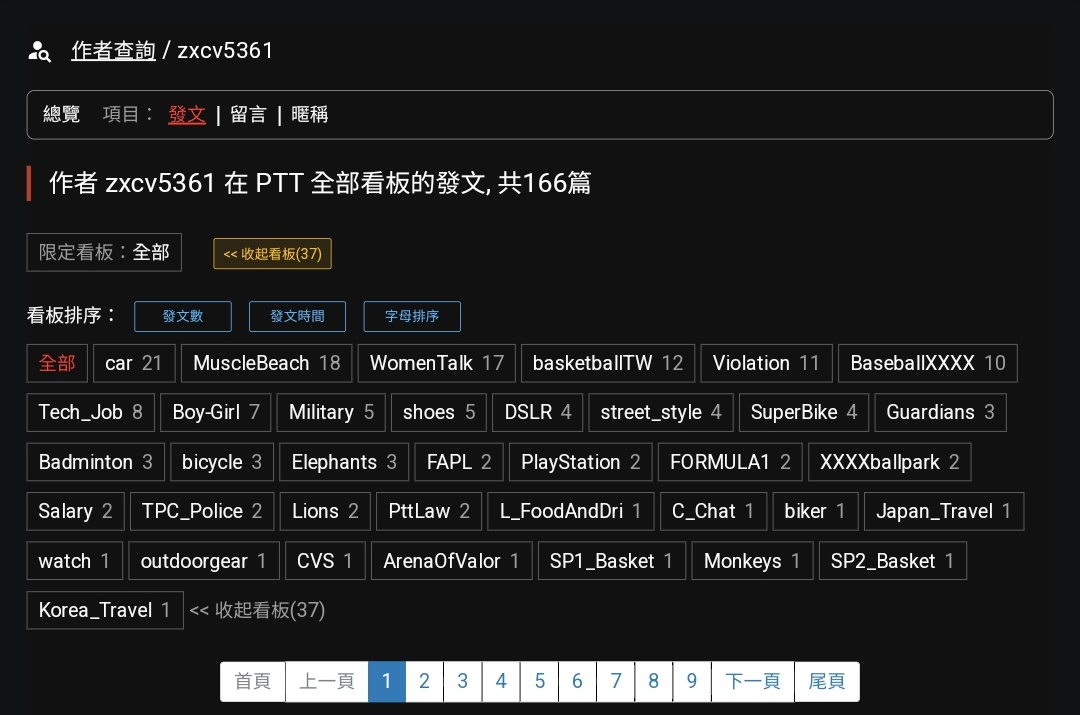Filter posts by MuscleBeach board

click(266, 363)
